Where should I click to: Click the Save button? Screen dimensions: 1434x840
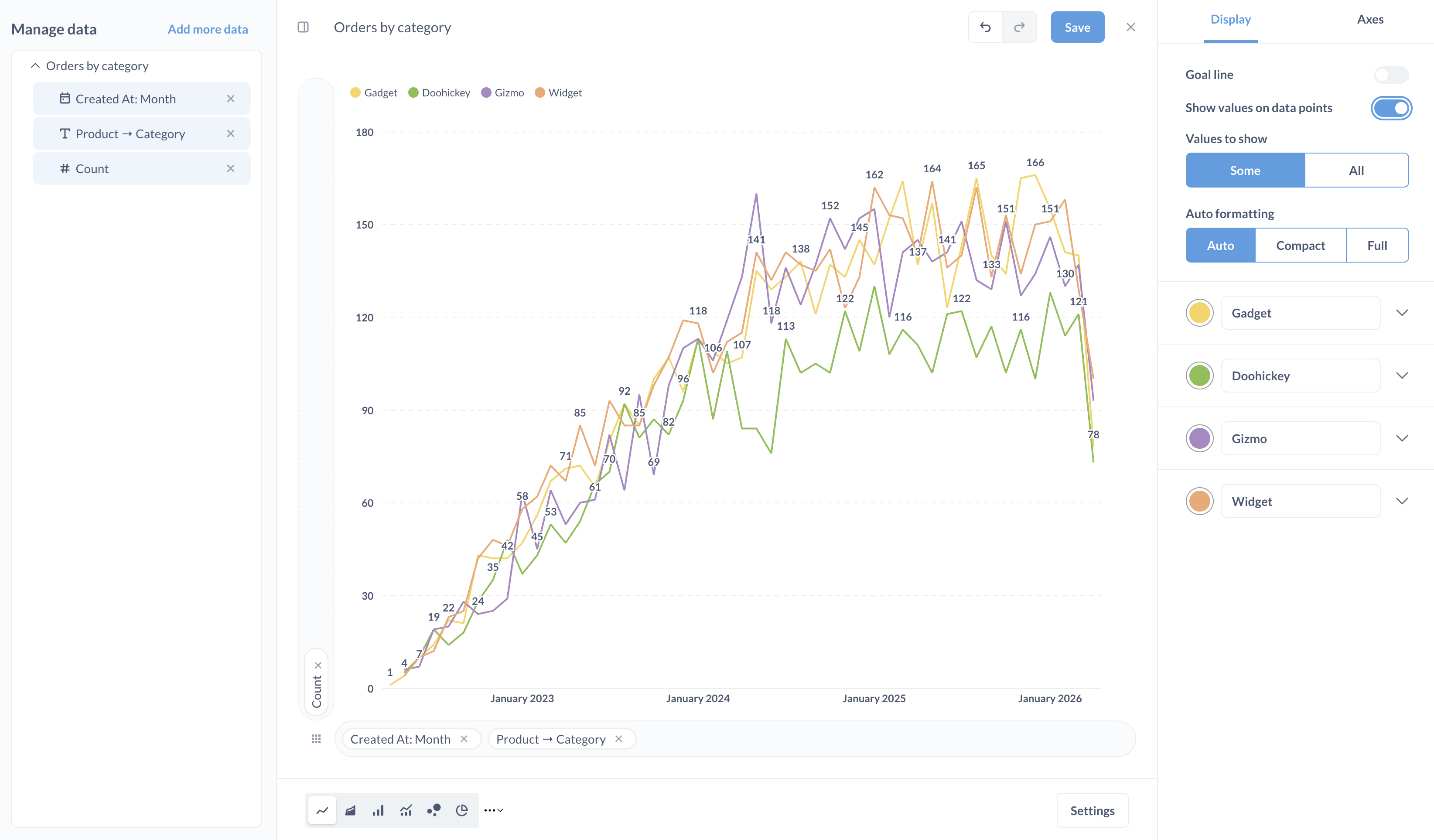pos(1077,27)
